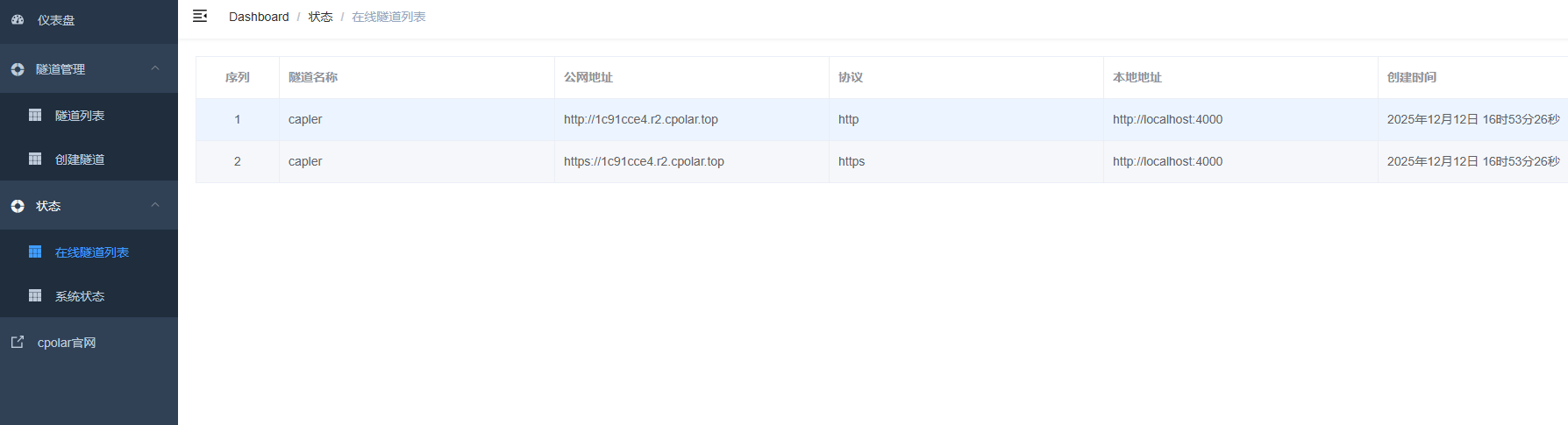Select row 2 local address http://localhost:4000
Screen dimensions: 1568x425
coord(1167,161)
